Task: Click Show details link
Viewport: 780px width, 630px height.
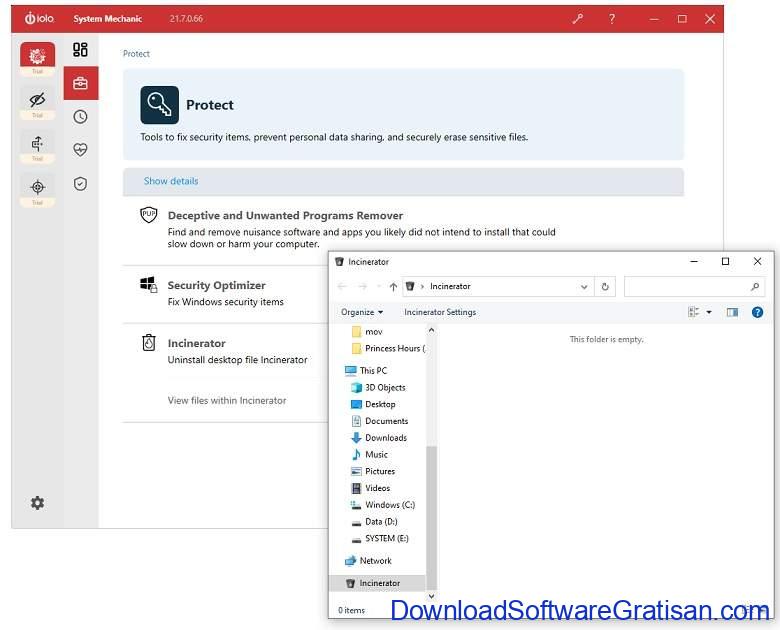Action: click(x=171, y=181)
